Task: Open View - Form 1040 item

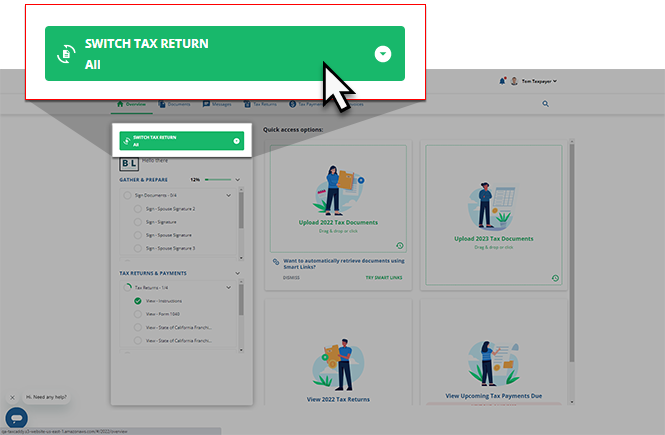Action: point(163,314)
